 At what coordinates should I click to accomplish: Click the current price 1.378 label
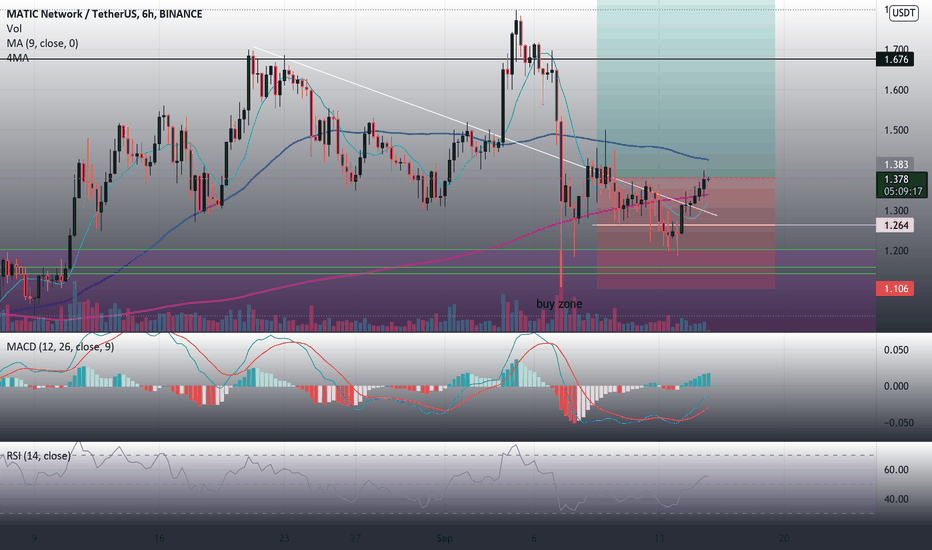896,179
